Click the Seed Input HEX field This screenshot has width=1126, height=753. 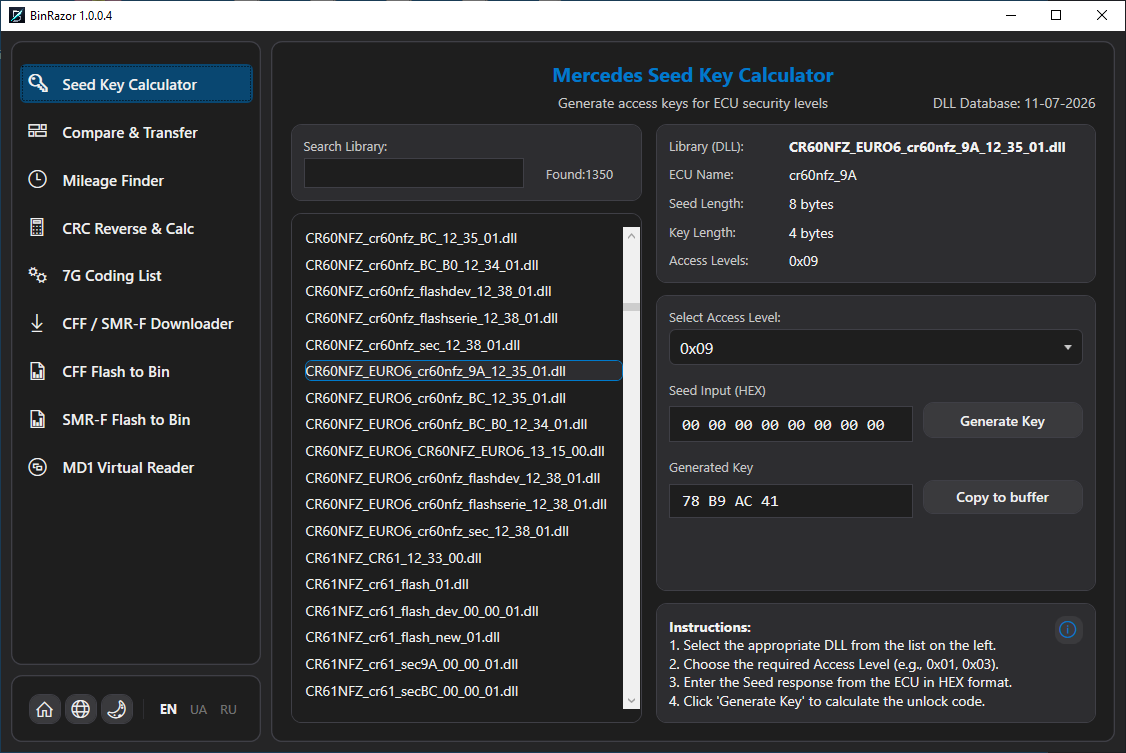[x=791, y=424]
